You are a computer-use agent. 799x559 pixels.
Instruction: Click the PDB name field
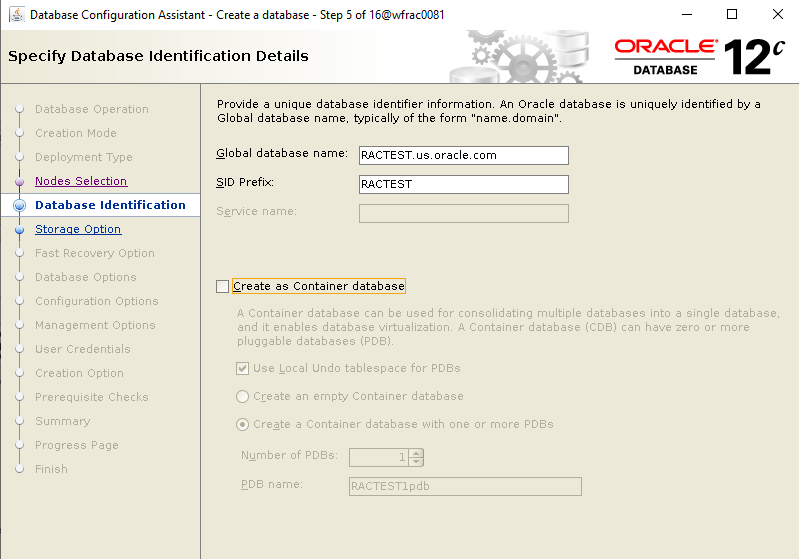[465, 486]
